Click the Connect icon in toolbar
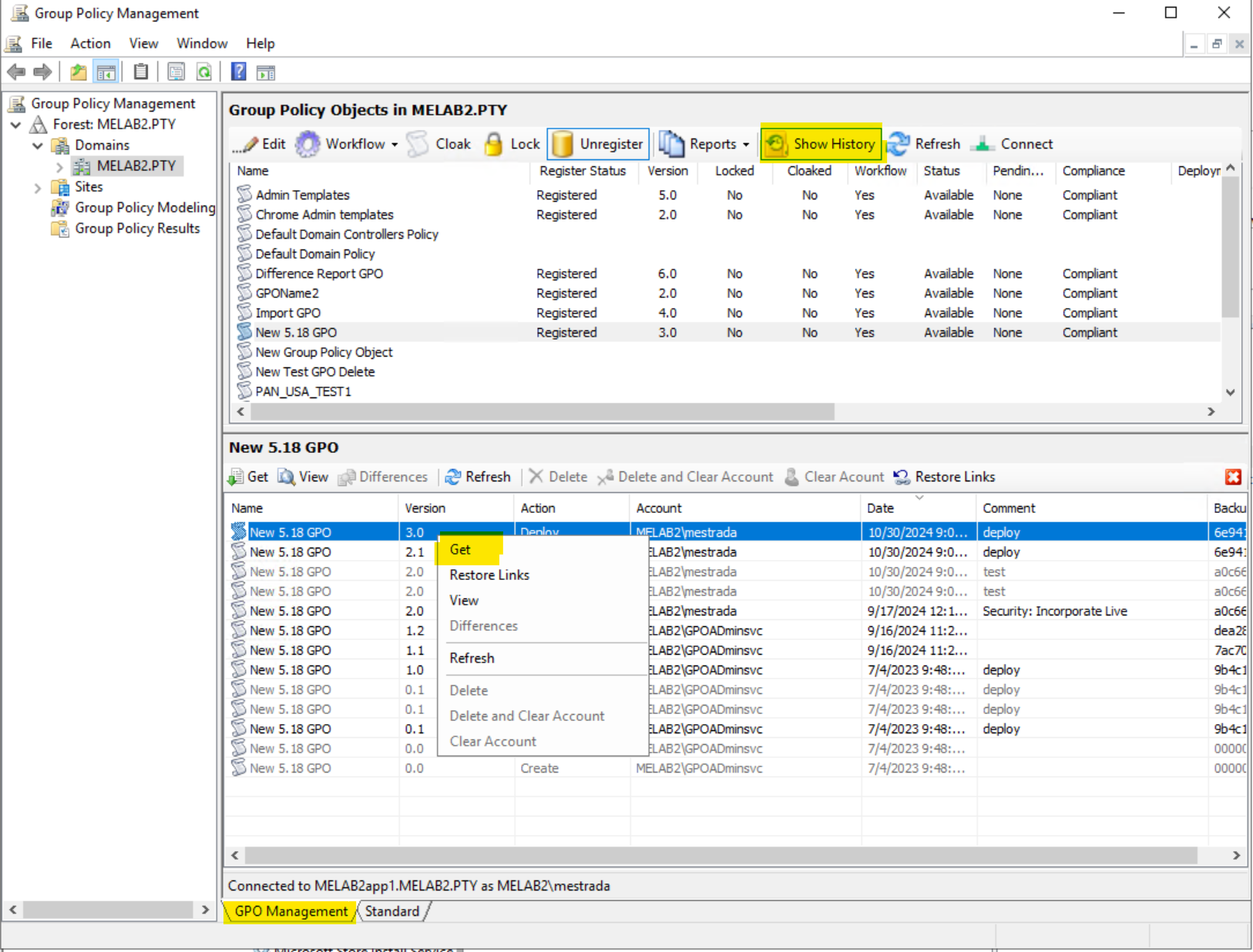1253x952 pixels. [x=983, y=144]
